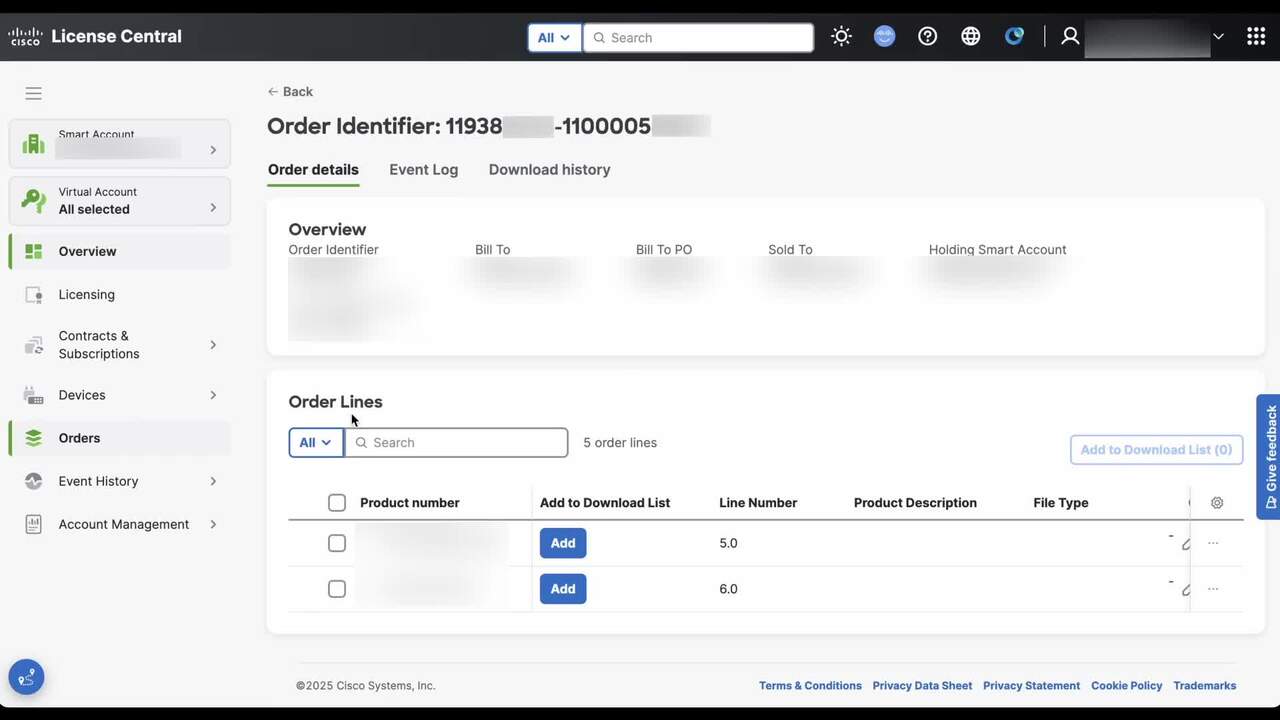Click the floating assistant icon at bottom-left
Viewport: 1280px width, 720px height.
click(x=26, y=677)
